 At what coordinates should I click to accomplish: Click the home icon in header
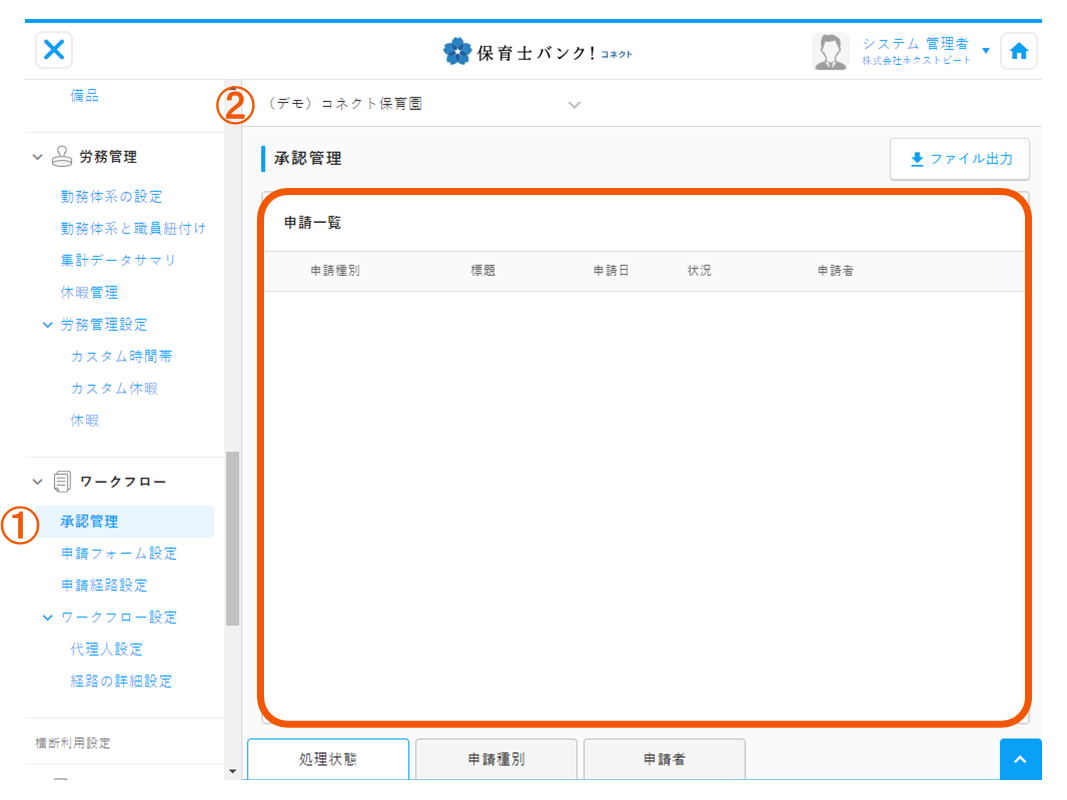pyautogui.click(x=1018, y=52)
